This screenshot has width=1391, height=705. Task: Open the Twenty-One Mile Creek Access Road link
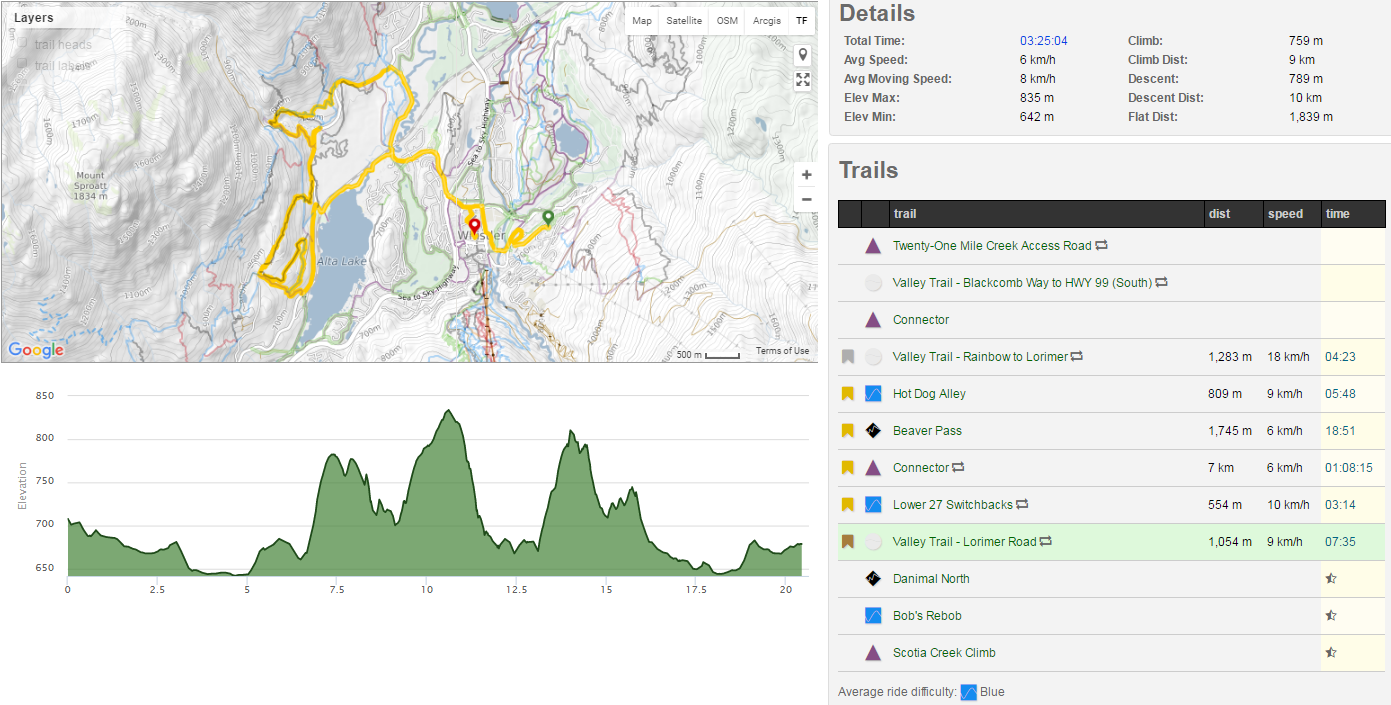click(991, 246)
